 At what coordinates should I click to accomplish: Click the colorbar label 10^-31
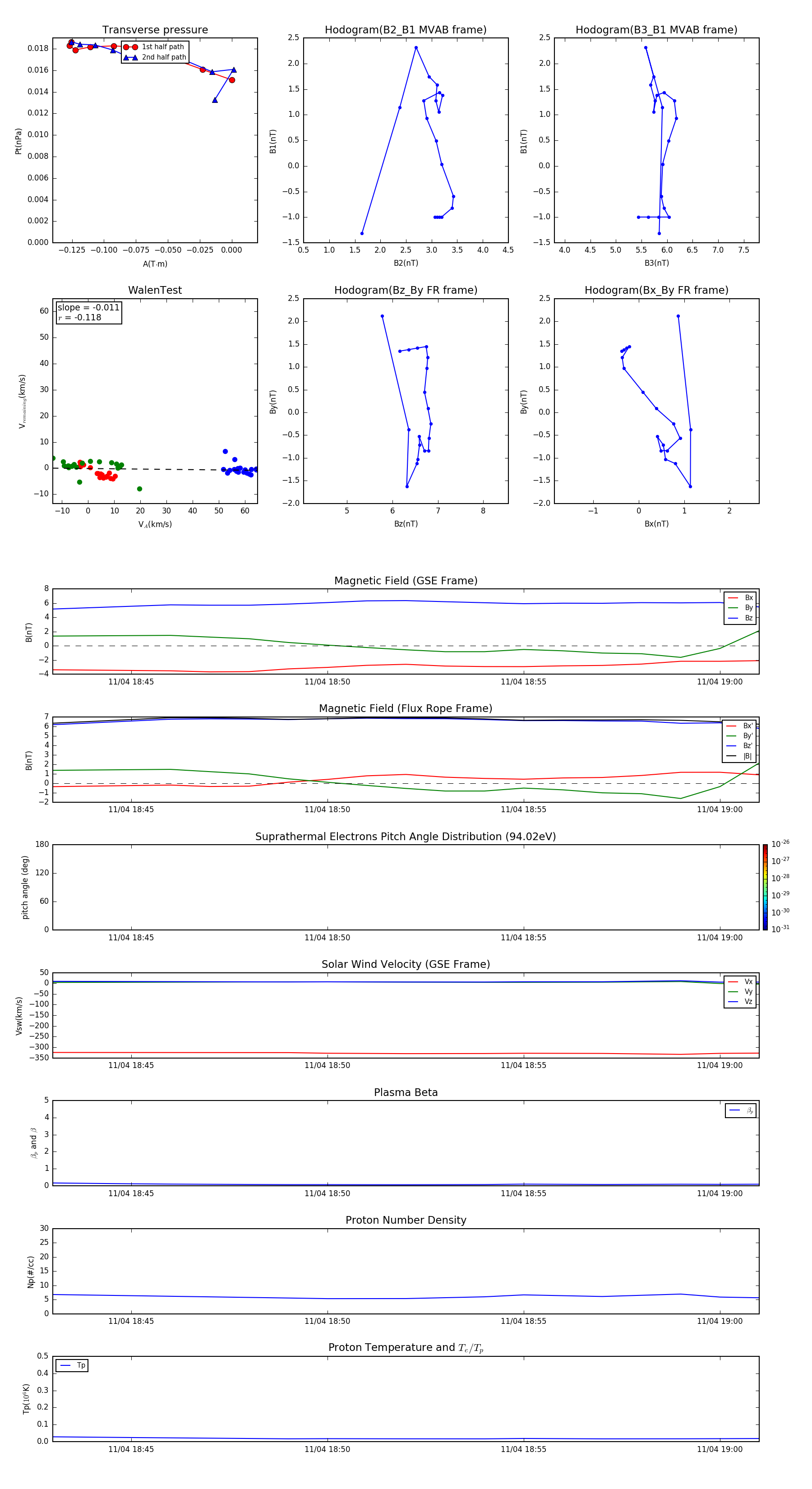point(780,929)
